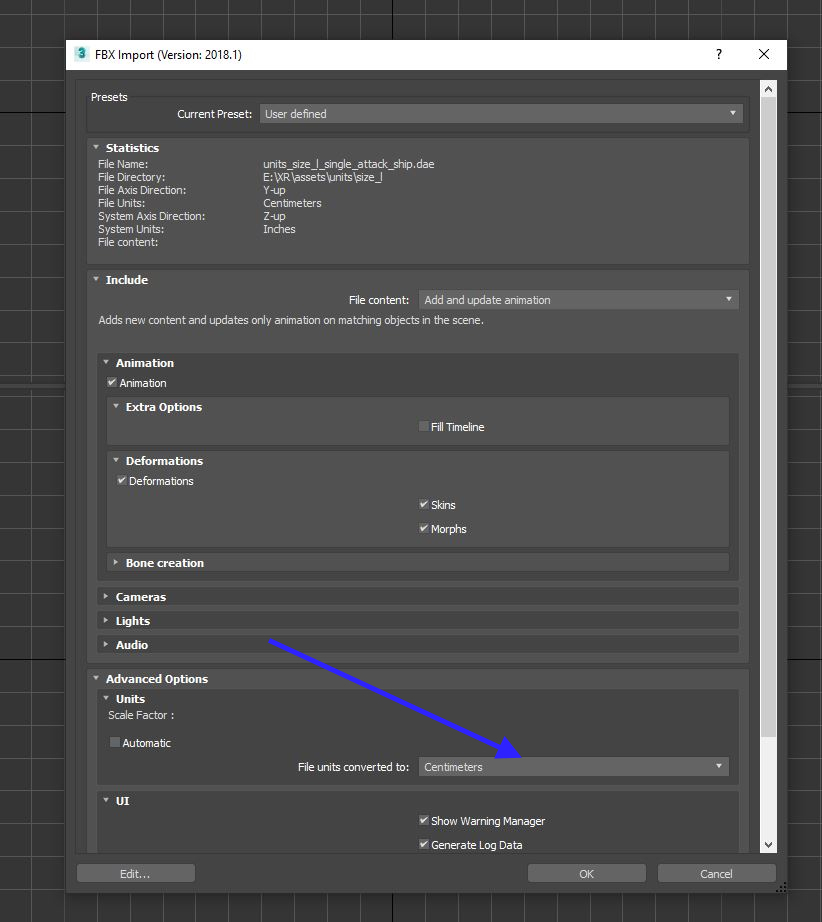822x922 pixels.
Task: Open the File content dropdown
Action: [578, 300]
